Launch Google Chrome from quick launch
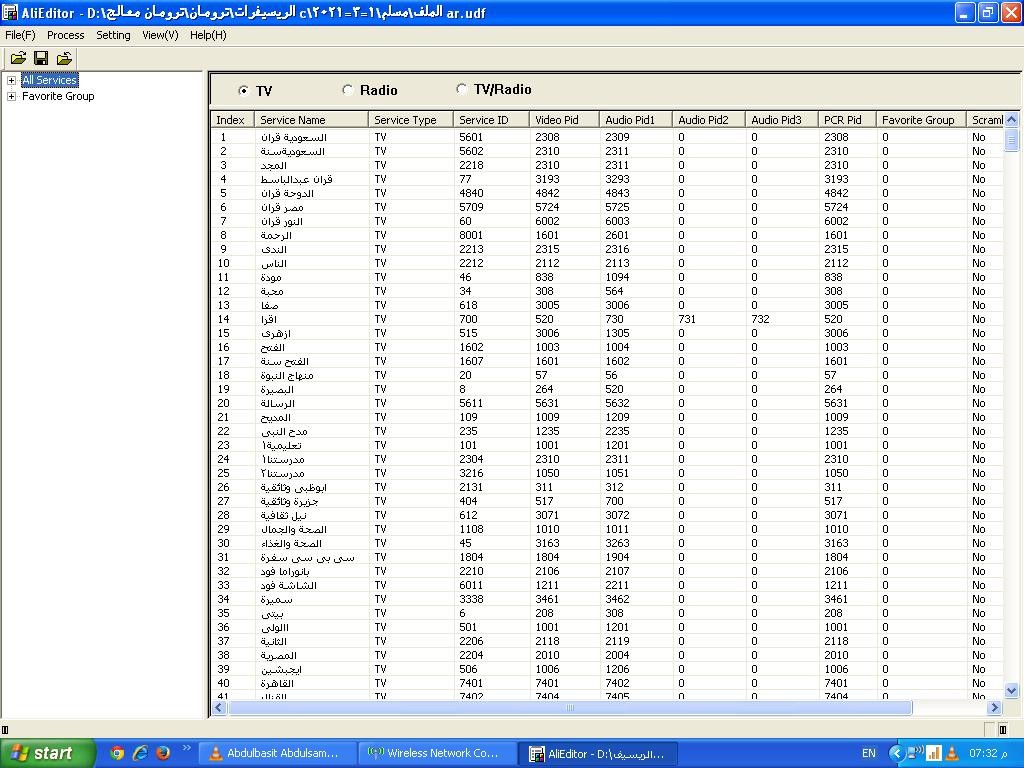 (117, 753)
